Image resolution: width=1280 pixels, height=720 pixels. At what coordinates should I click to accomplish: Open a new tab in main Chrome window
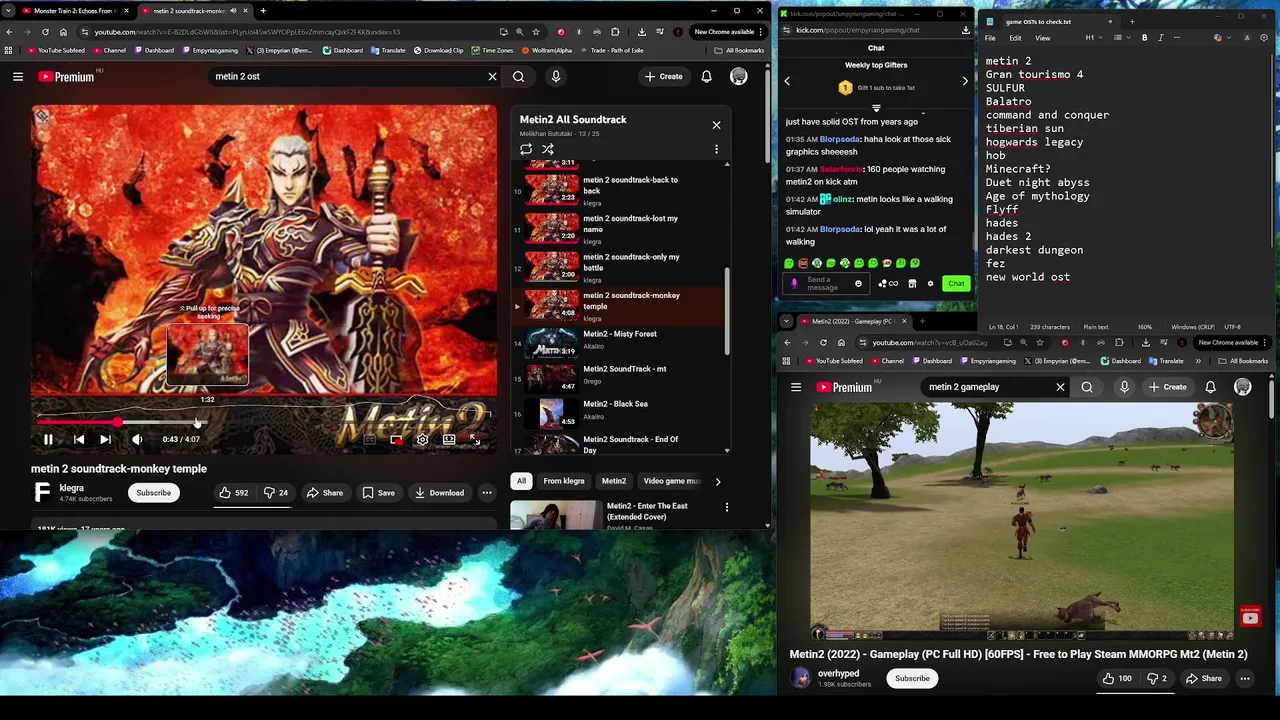coord(263,11)
